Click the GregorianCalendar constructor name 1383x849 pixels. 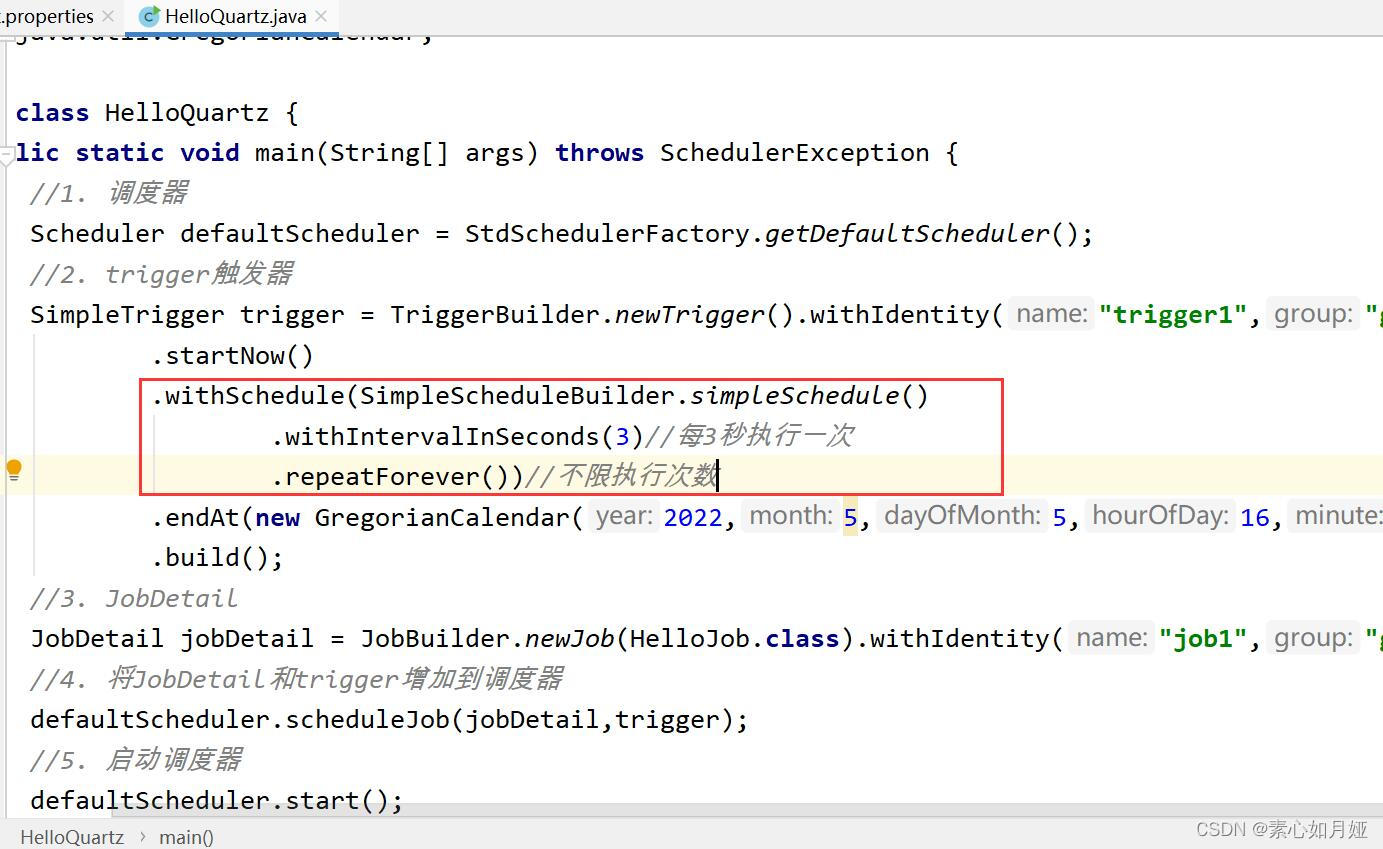[x=442, y=517]
